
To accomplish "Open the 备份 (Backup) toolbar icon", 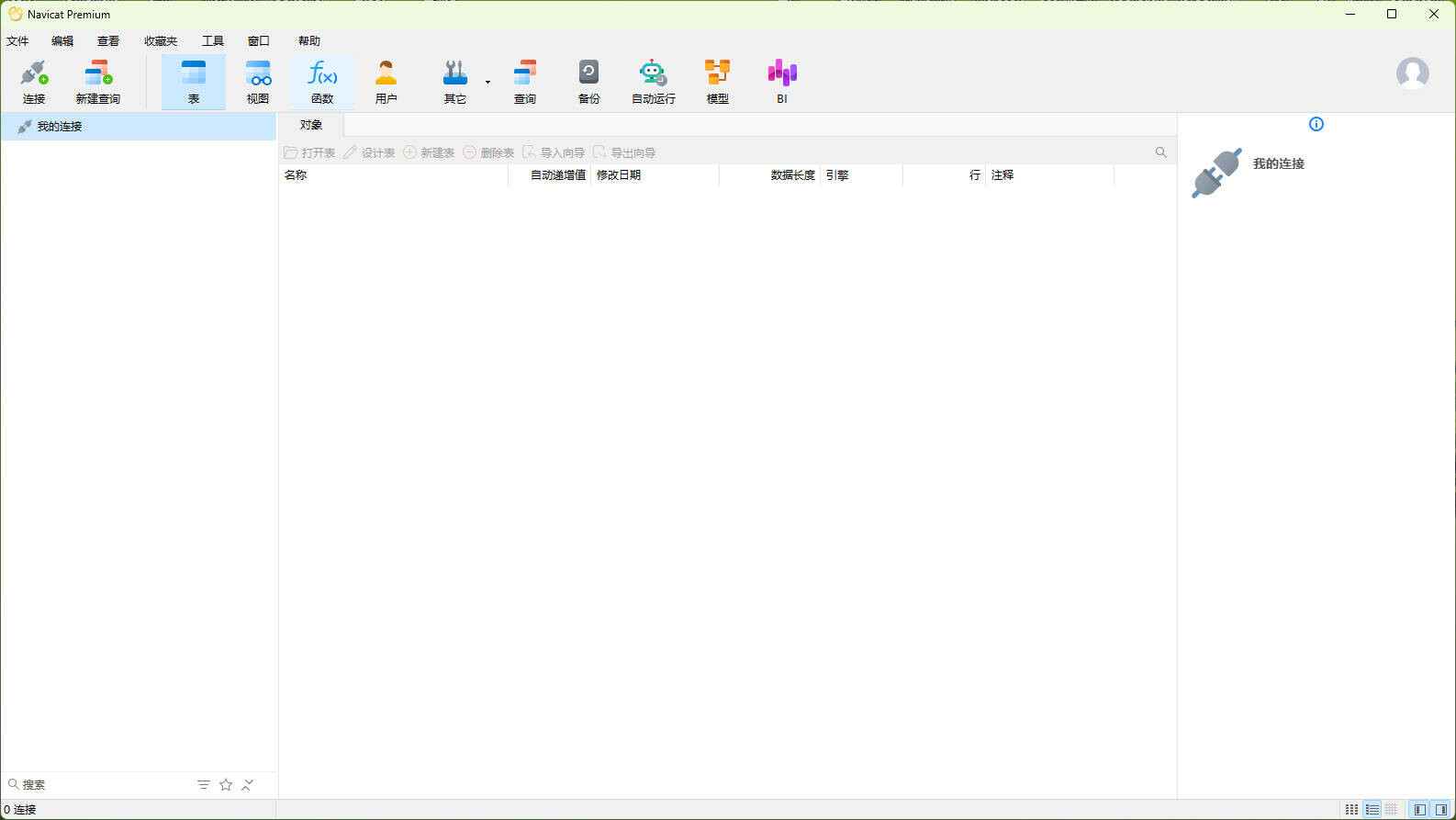I will coord(589,82).
